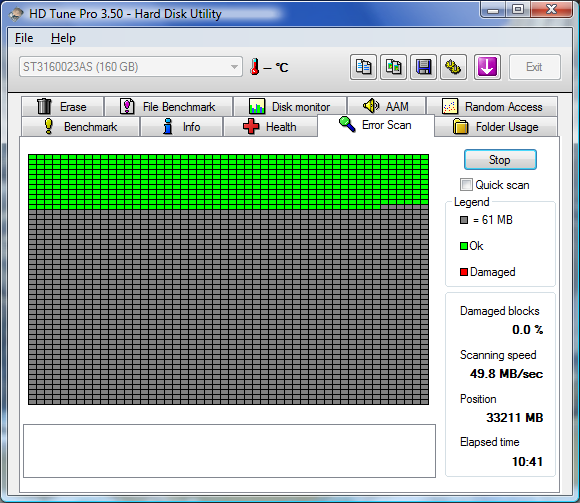Image resolution: width=580 pixels, height=503 pixels.
Task: Click the copy screenshot to clipboard icon
Action: (x=394, y=67)
